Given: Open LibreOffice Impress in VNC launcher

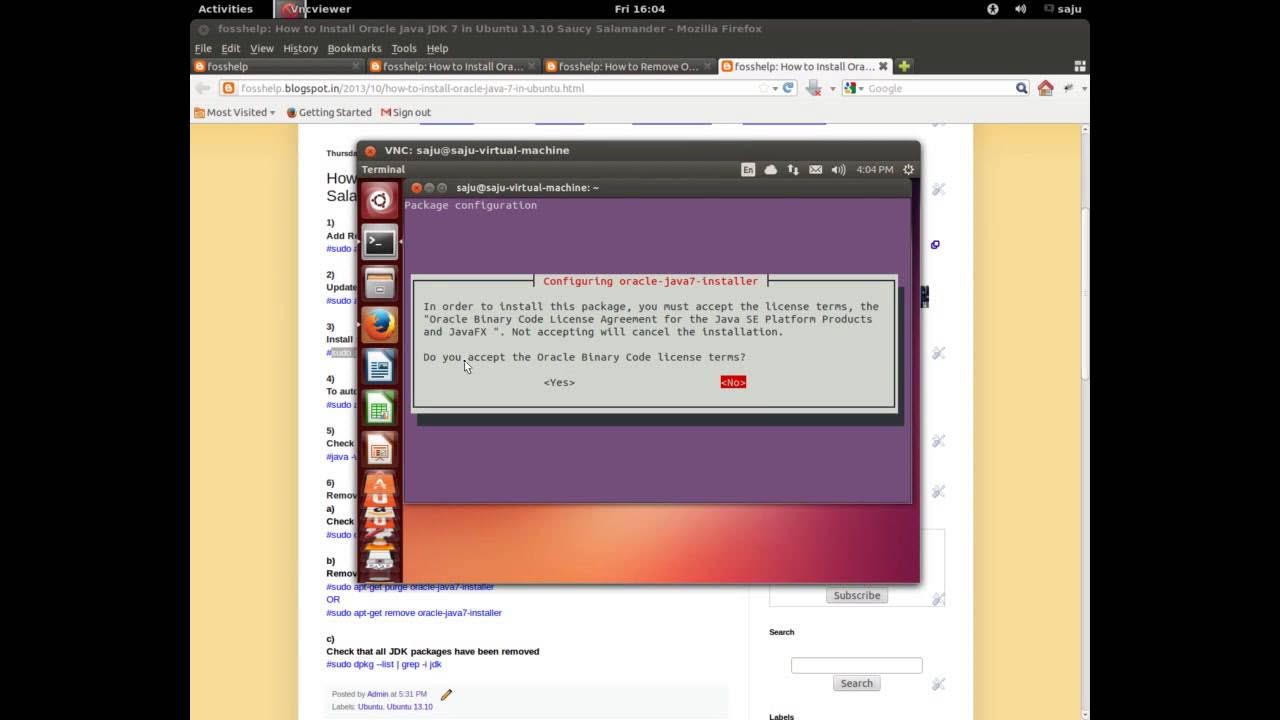Looking at the screenshot, I should click(x=380, y=450).
